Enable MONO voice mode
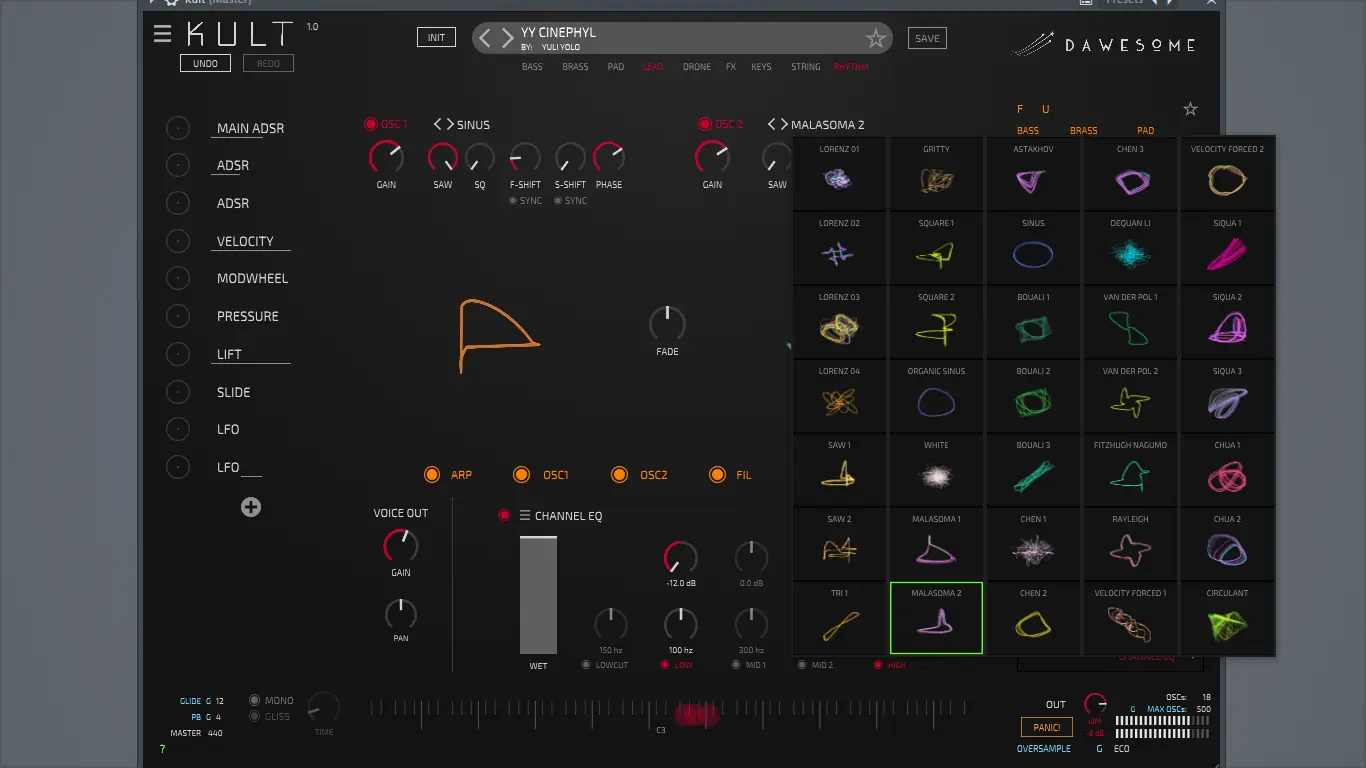 click(255, 701)
